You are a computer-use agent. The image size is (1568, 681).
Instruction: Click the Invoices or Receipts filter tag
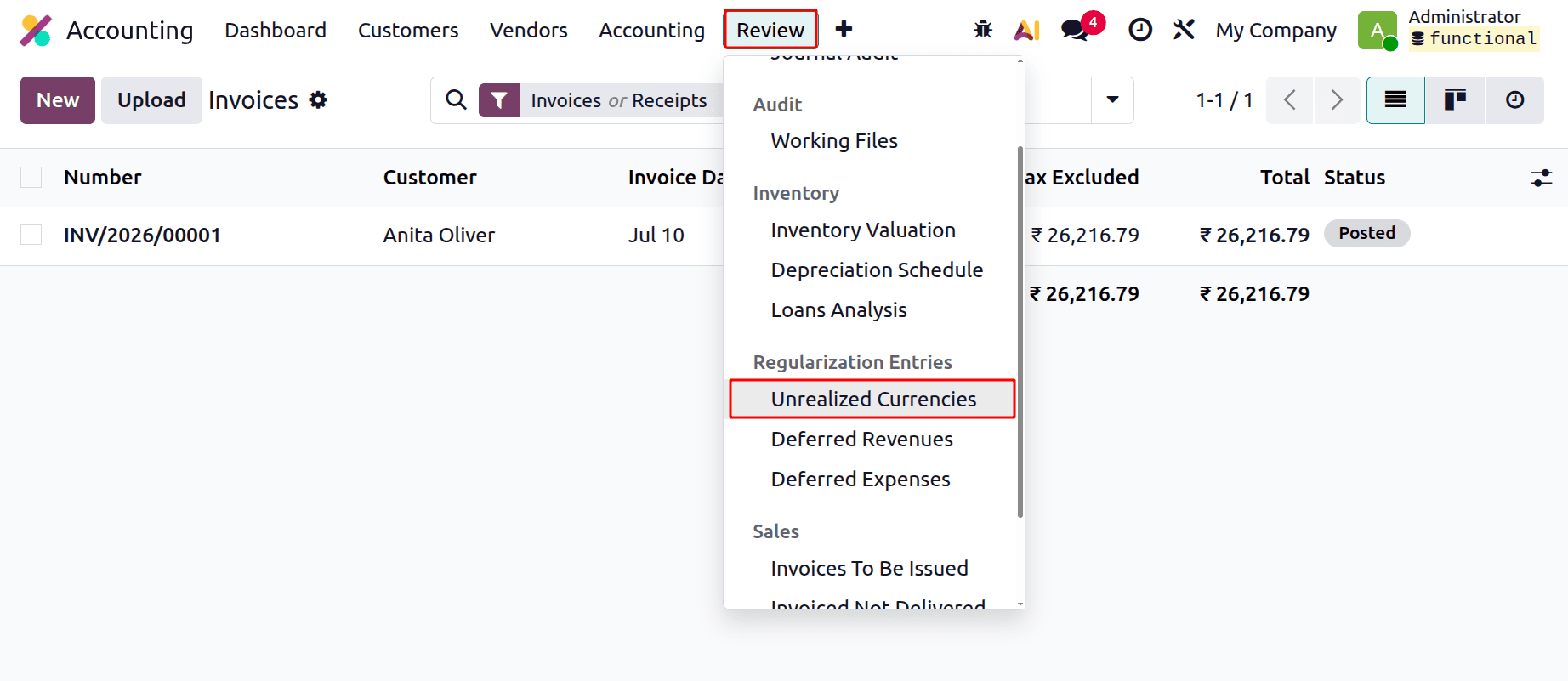(619, 100)
